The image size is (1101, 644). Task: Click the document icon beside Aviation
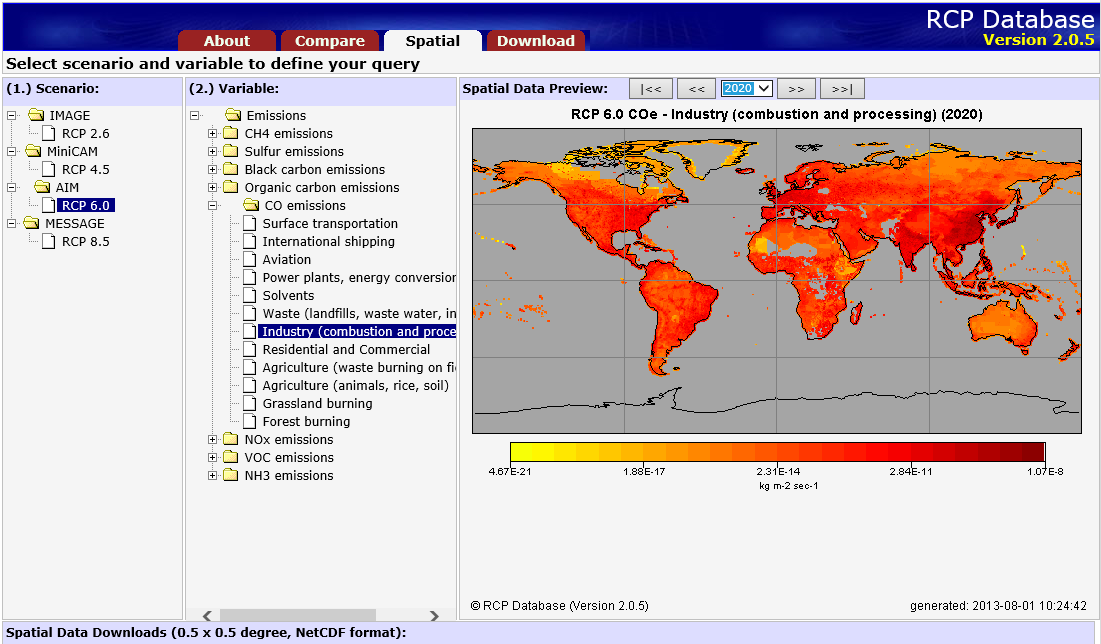[x=249, y=259]
